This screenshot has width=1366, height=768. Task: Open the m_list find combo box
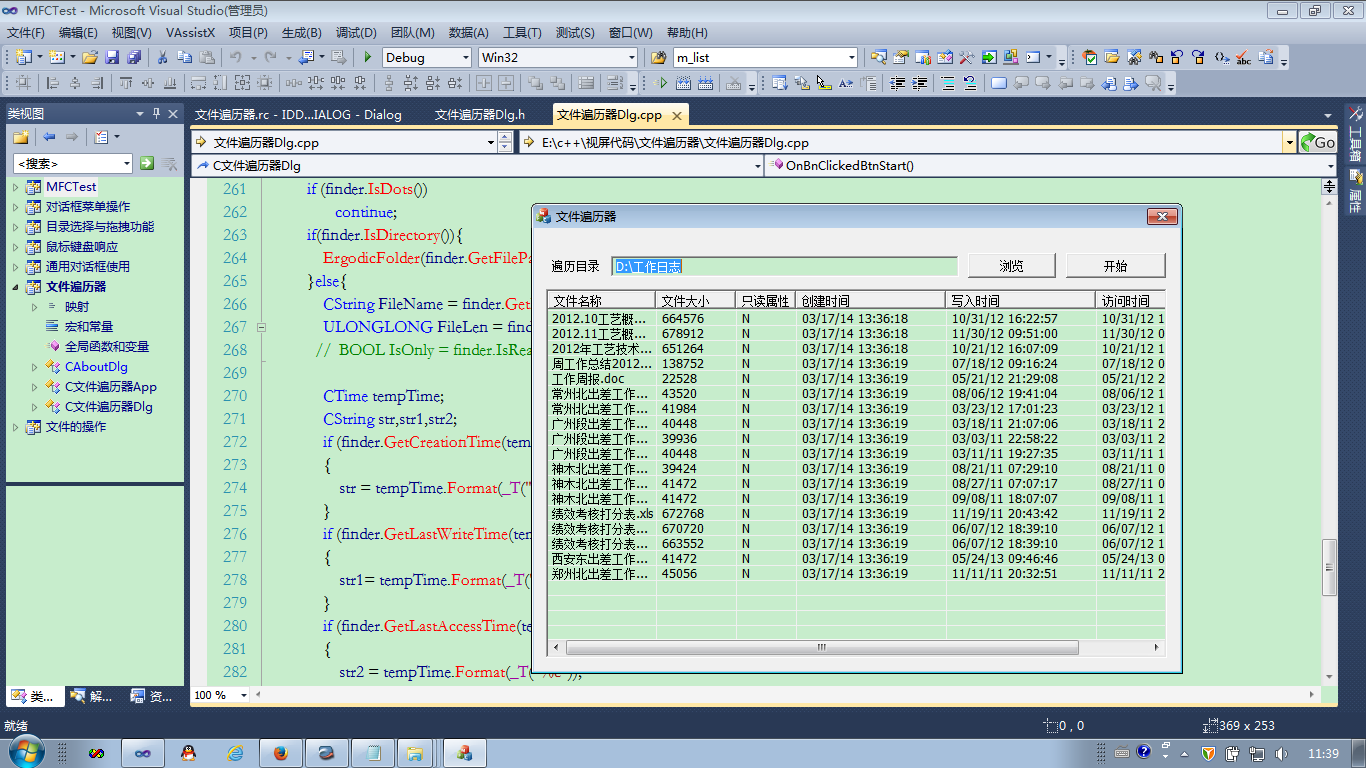(x=851, y=58)
